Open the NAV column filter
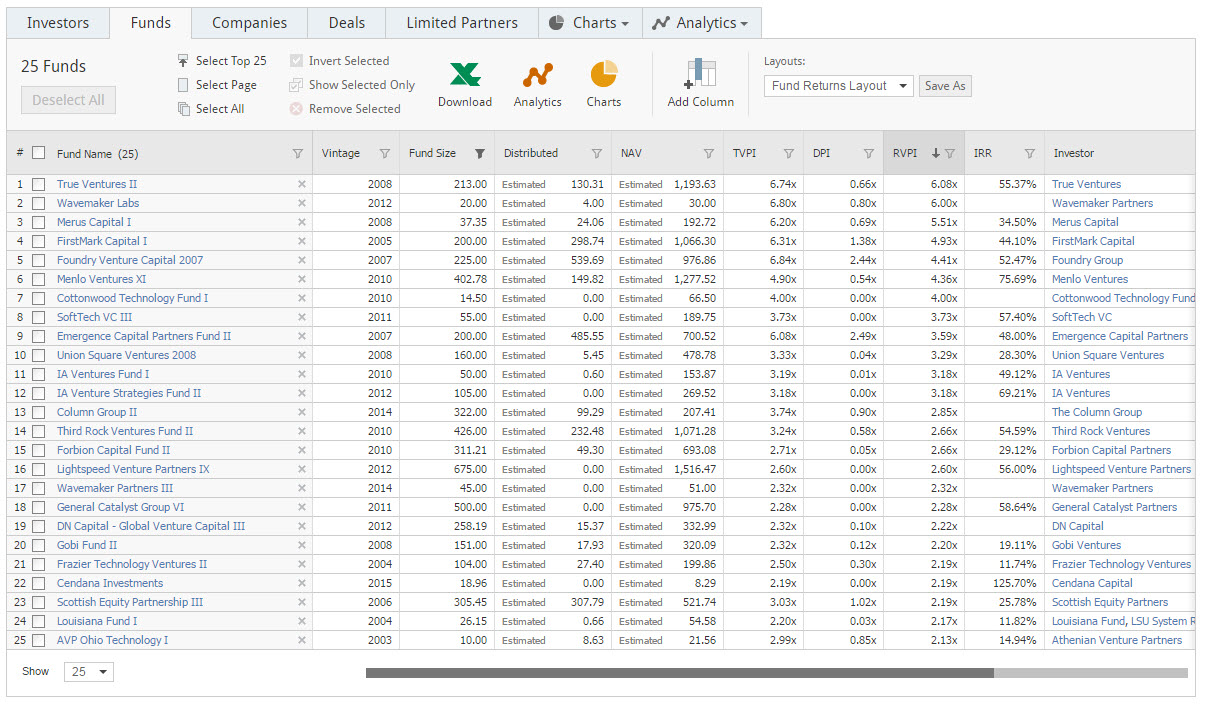1205x716 pixels. click(709, 154)
